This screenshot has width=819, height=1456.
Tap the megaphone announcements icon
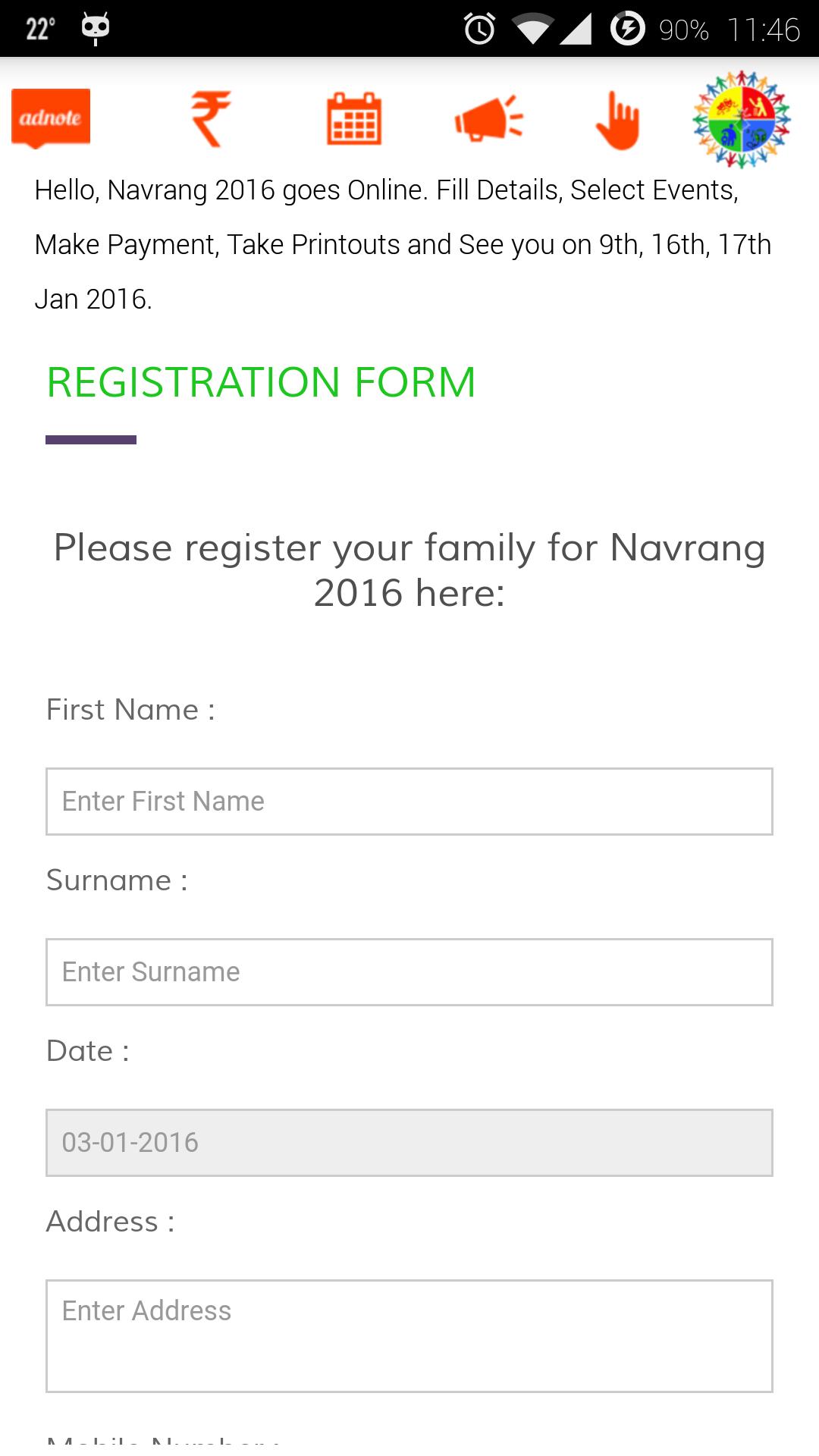(489, 118)
